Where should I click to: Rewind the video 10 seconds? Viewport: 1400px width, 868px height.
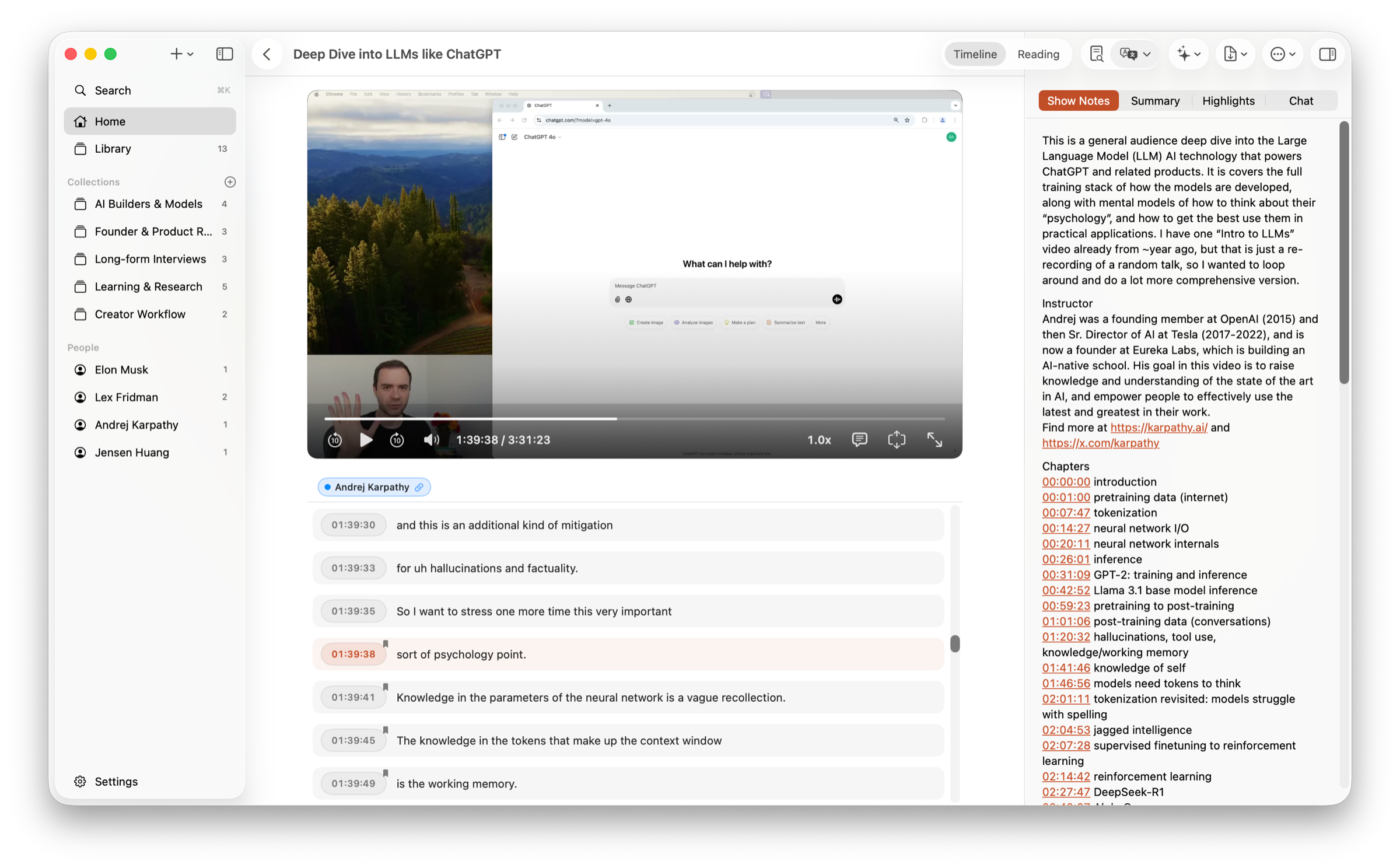coord(335,440)
